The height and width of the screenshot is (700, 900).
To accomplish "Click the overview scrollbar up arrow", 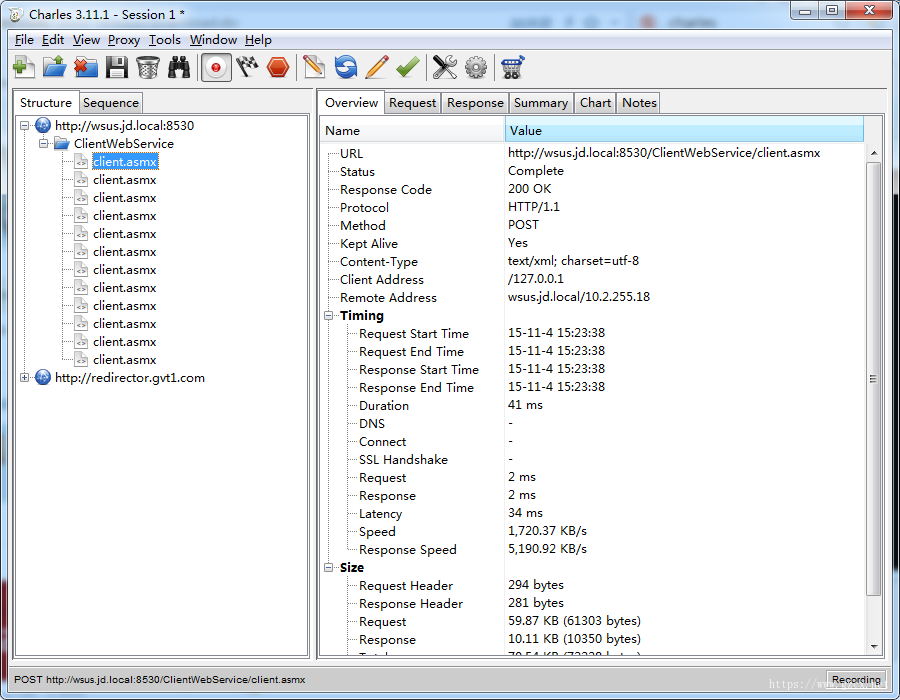I will pyautogui.click(x=874, y=153).
